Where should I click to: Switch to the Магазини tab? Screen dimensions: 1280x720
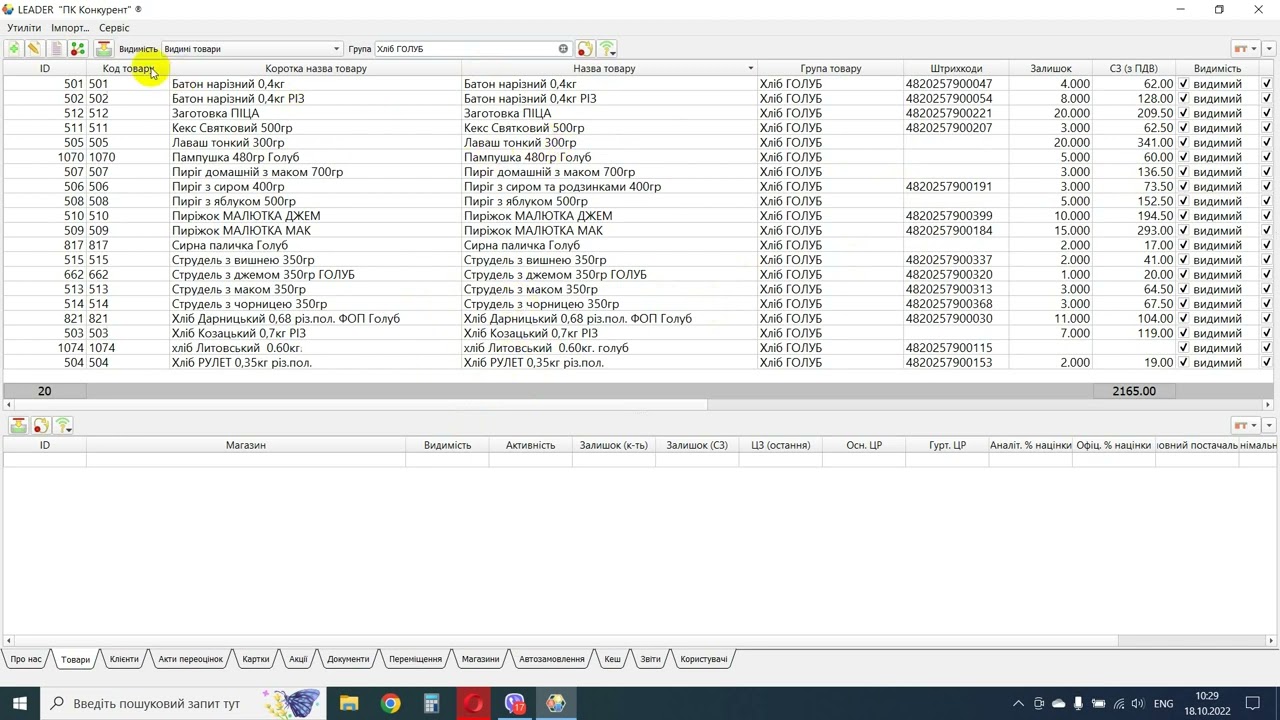point(480,659)
